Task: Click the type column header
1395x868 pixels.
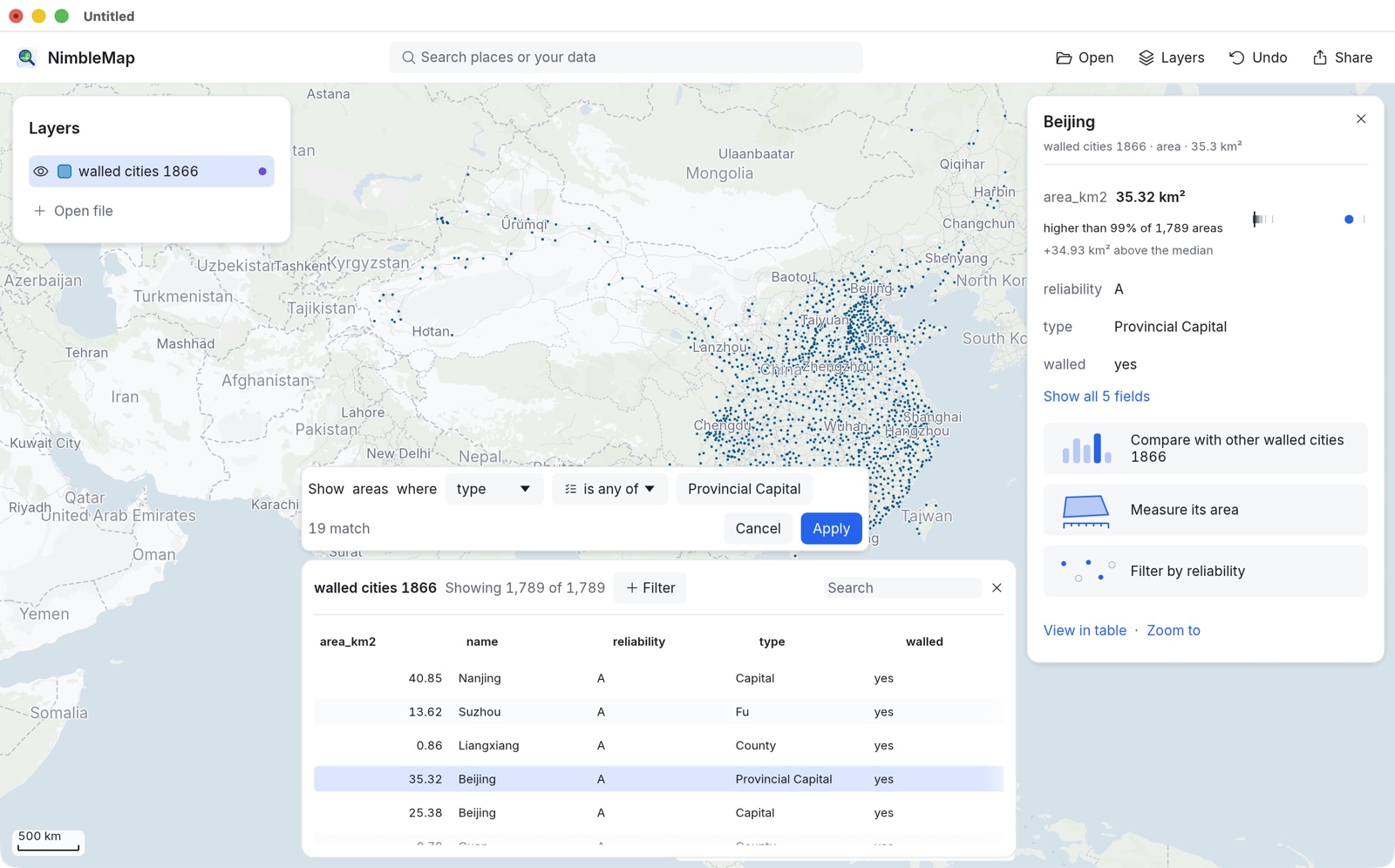Action: [x=772, y=641]
